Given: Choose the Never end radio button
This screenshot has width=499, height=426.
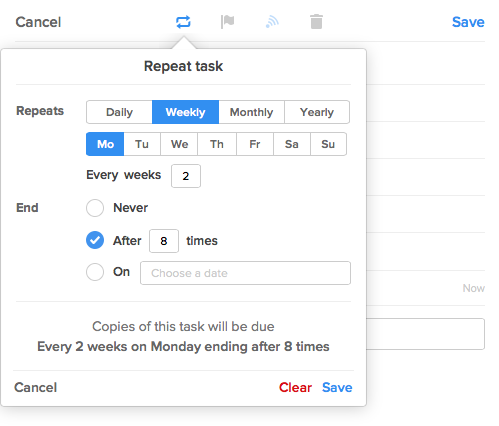Looking at the screenshot, I should pos(95,208).
